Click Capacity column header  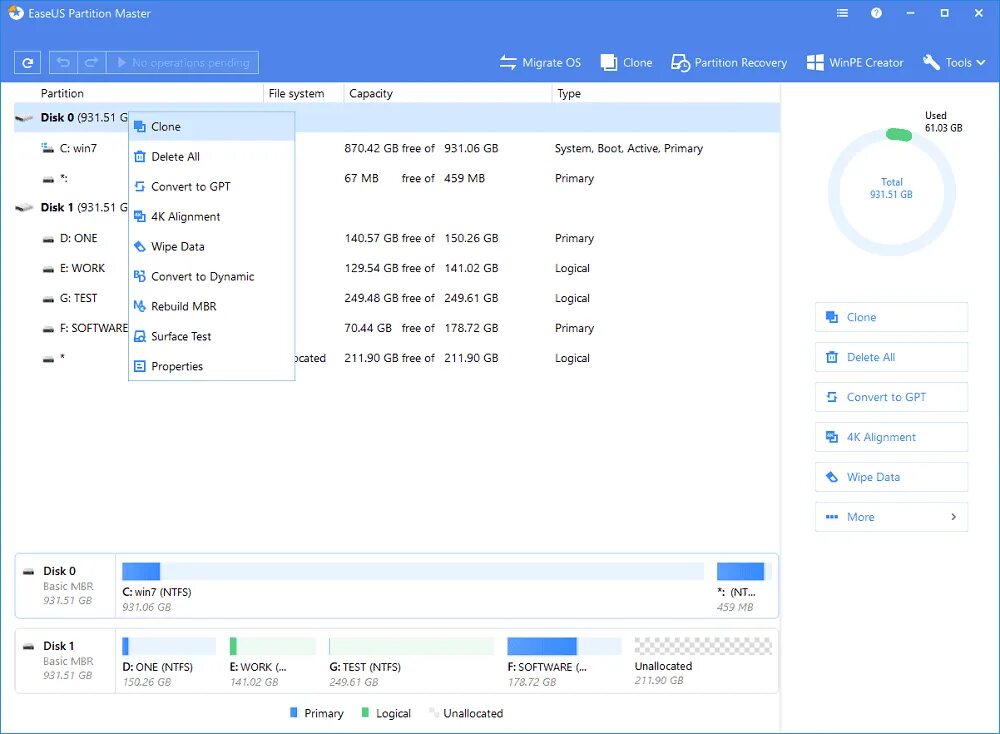[371, 93]
